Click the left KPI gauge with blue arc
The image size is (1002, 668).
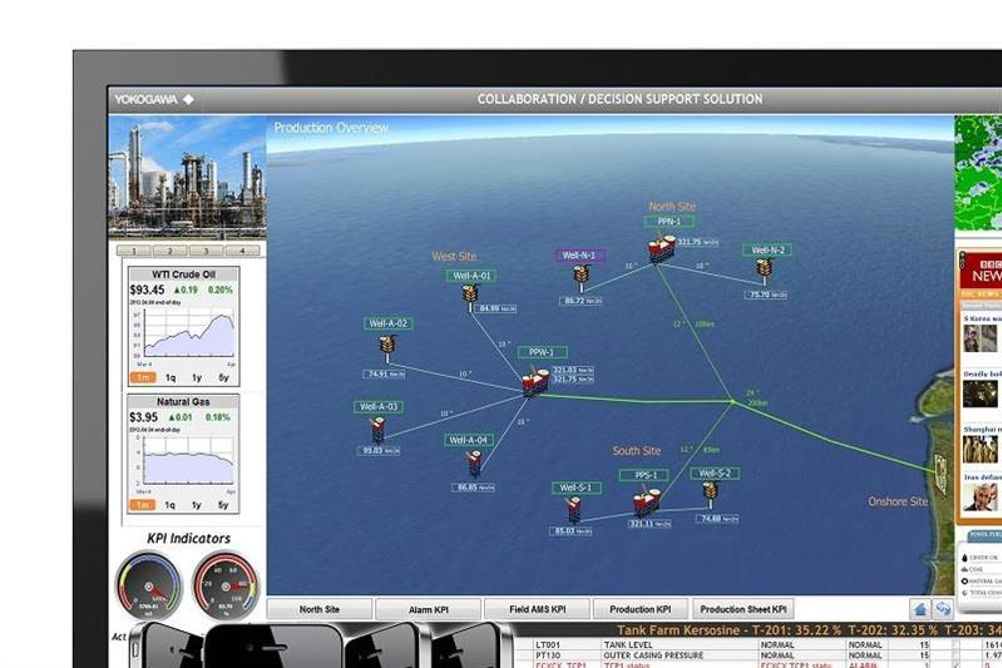coord(148,587)
